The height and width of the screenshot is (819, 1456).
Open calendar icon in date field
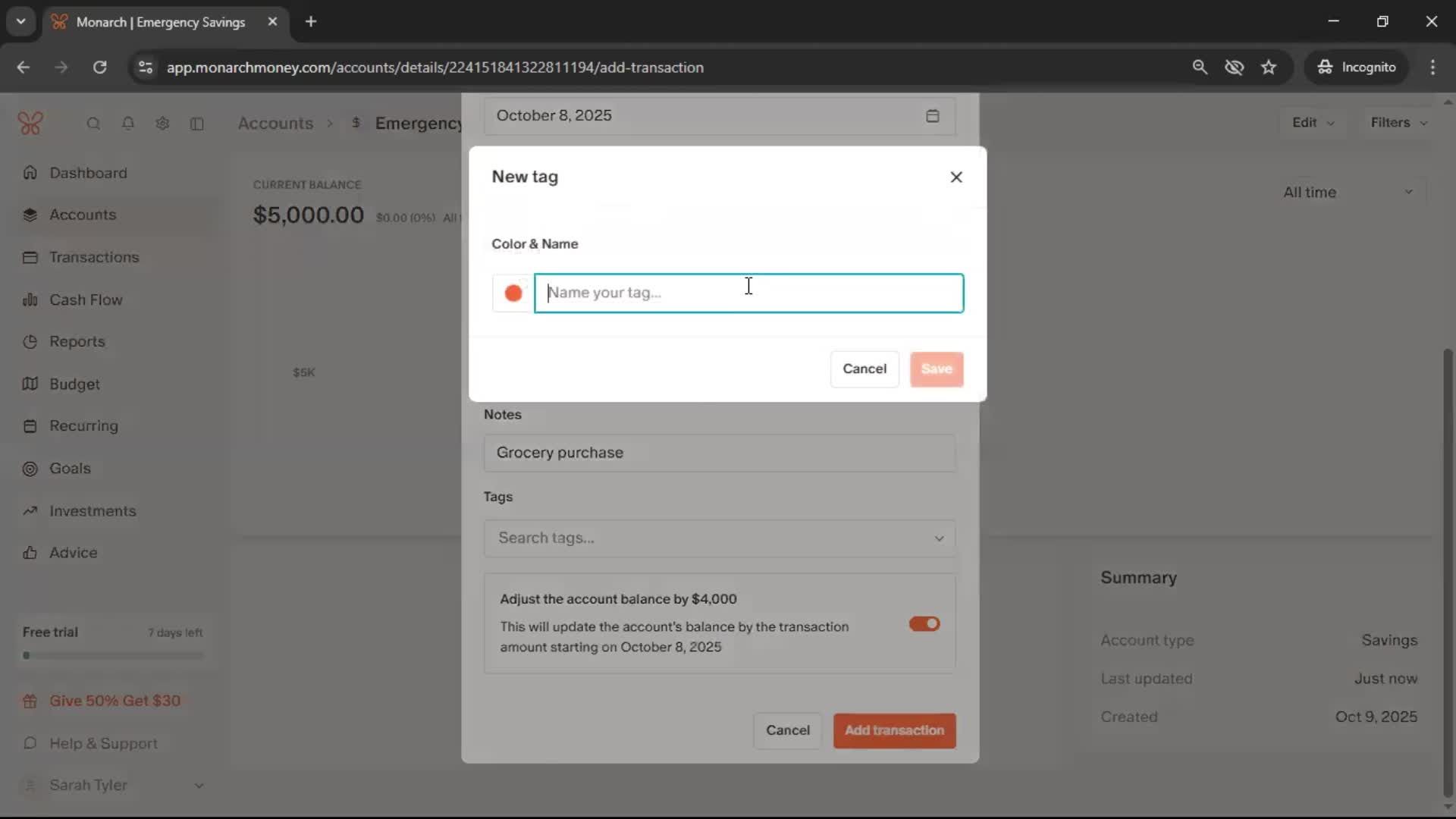(932, 116)
